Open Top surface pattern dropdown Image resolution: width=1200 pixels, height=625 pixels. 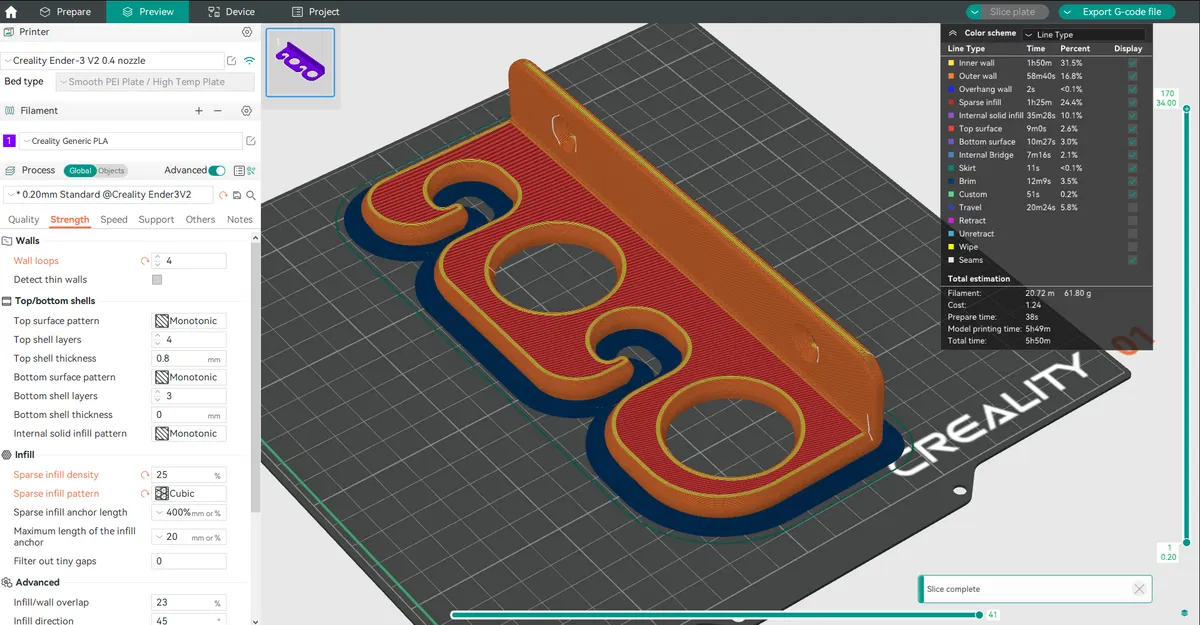click(190, 321)
